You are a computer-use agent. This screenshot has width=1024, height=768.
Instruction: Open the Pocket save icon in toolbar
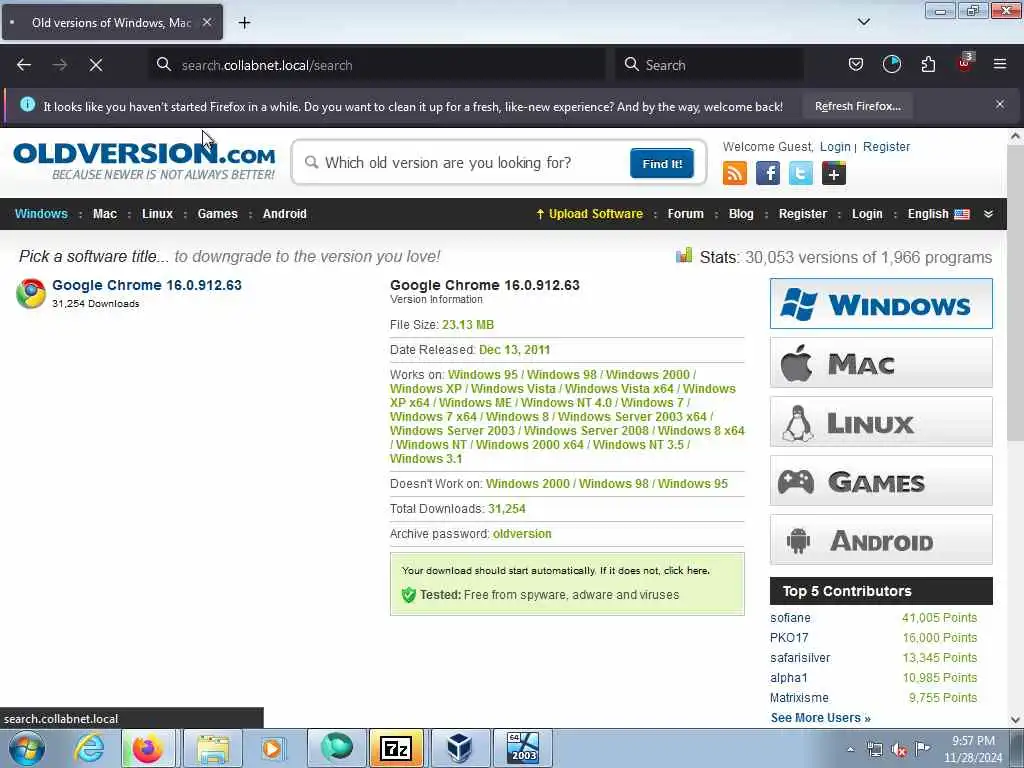pyautogui.click(x=856, y=65)
